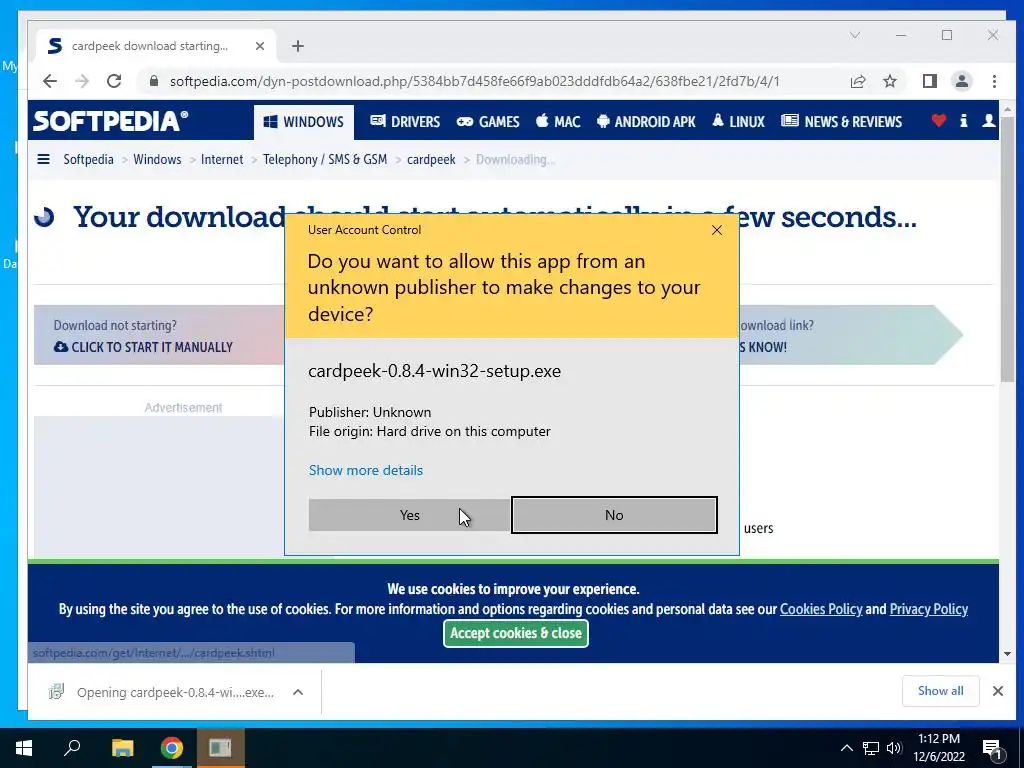Open the Games section
Image resolution: width=1024 pixels, height=768 pixels.
(488, 122)
